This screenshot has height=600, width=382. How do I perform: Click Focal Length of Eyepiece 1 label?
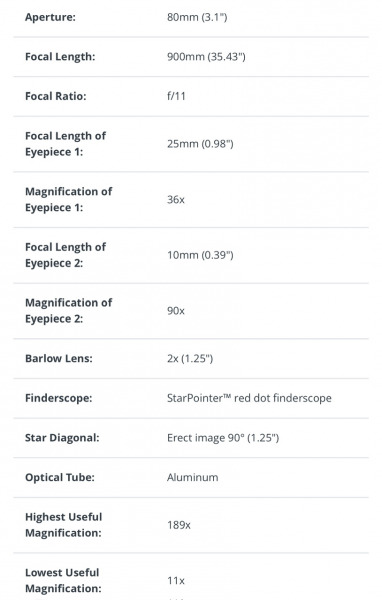[x=65, y=144]
